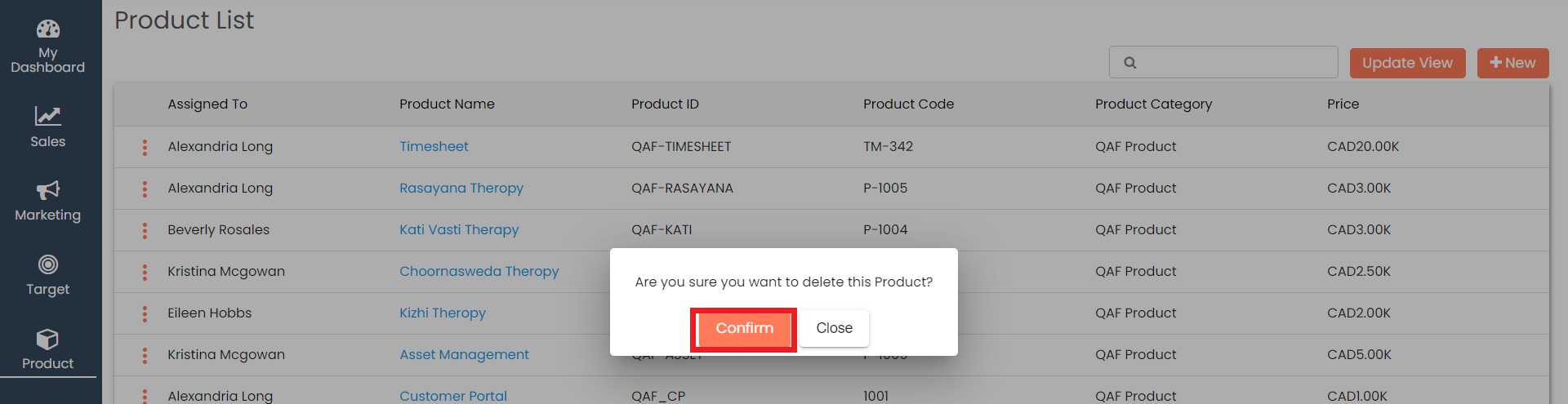Click the search magnifier icon
The width and height of the screenshot is (1568, 404).
(1130, 63)
